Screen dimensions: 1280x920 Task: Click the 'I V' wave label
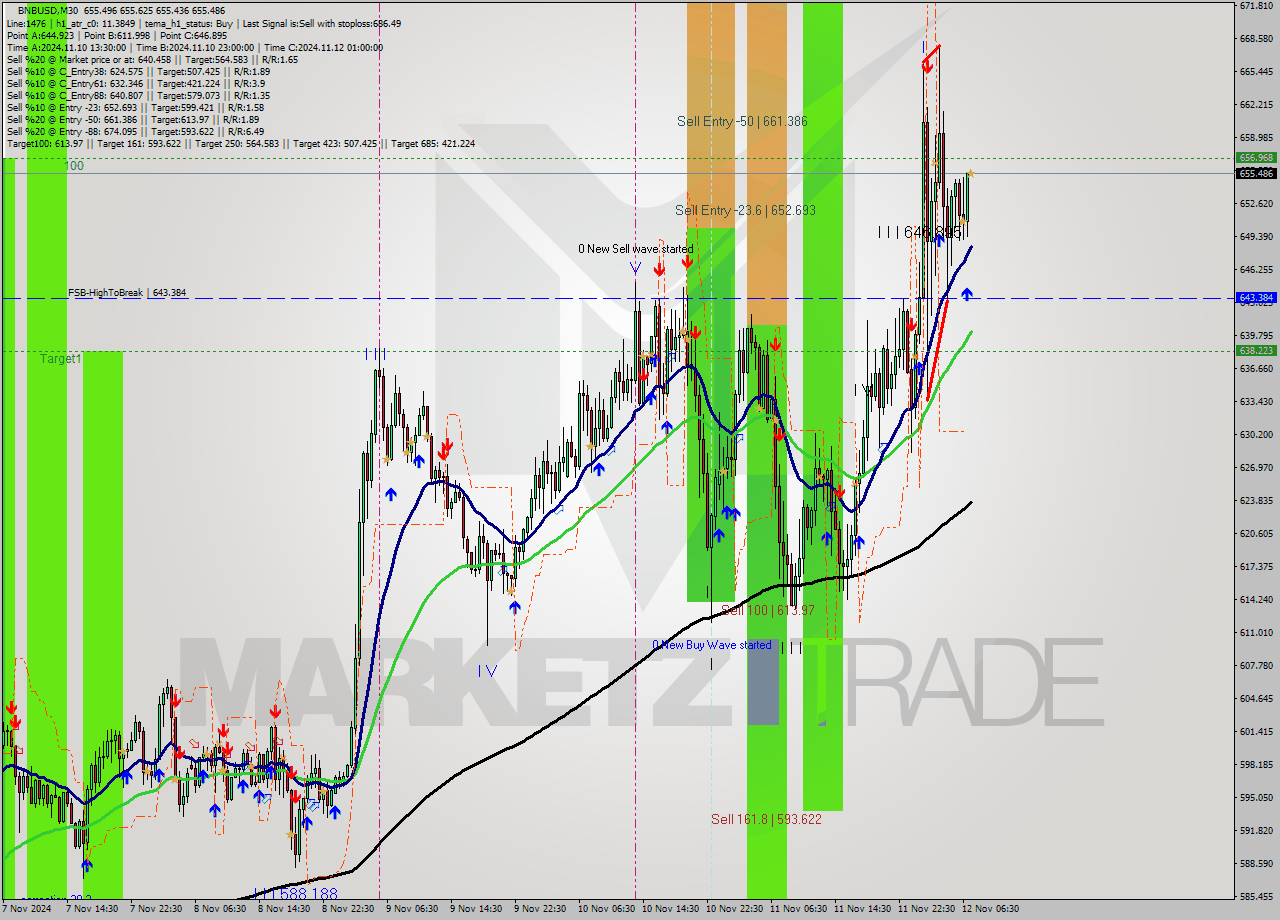tap(487, 671)
